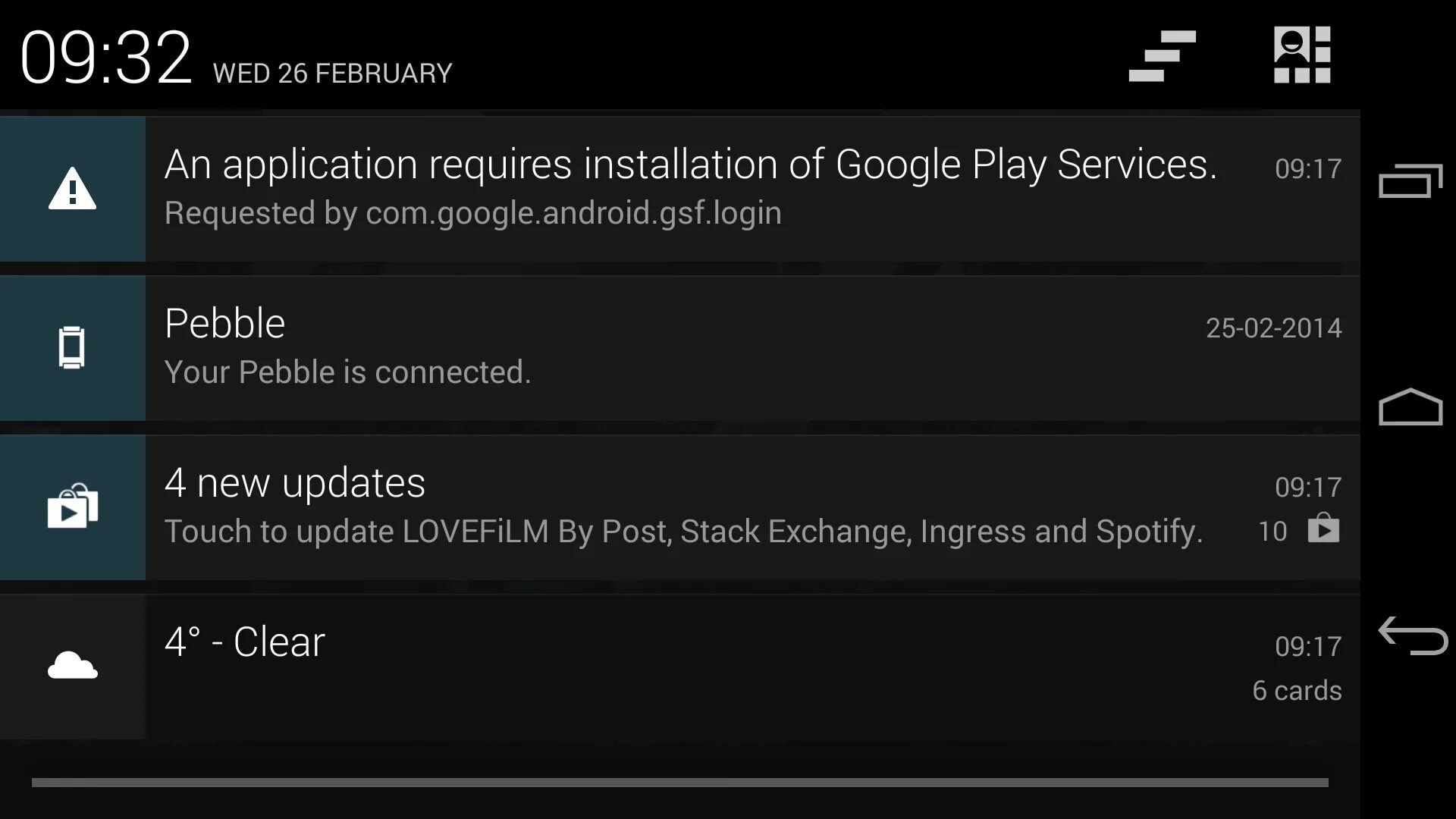Tap the weather cloud icon

tap(72, 666)
